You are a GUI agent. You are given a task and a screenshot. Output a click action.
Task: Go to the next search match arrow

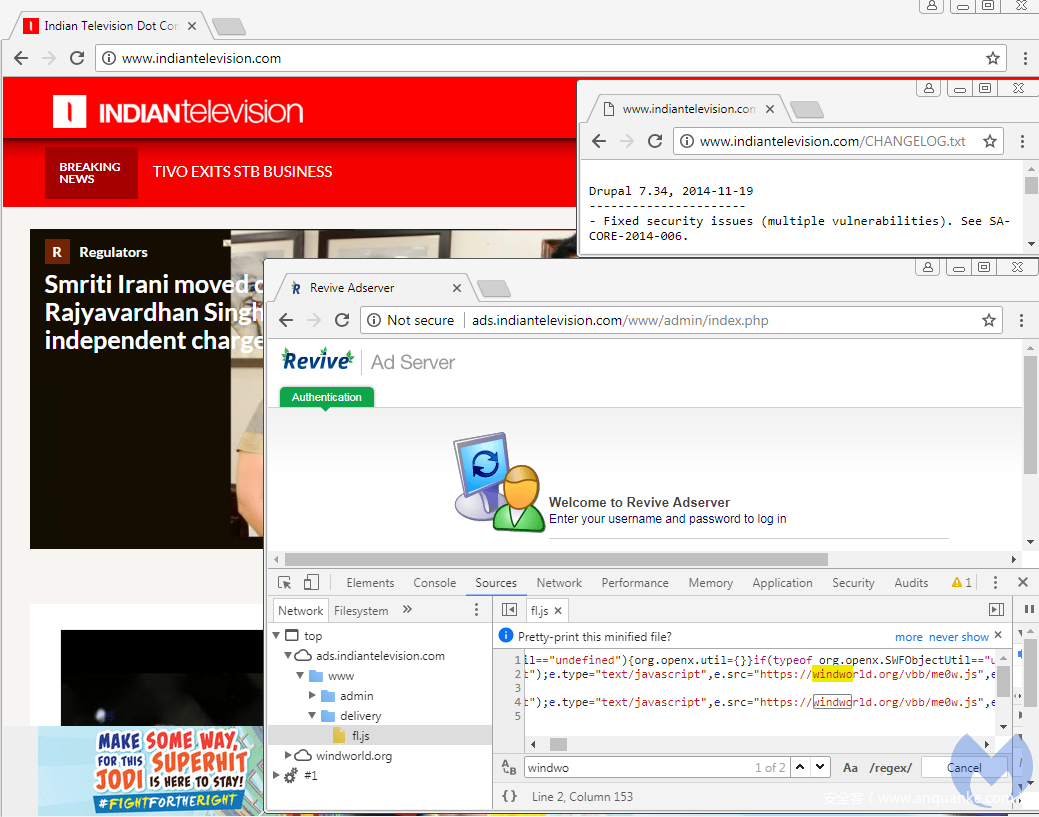(820, 767)
